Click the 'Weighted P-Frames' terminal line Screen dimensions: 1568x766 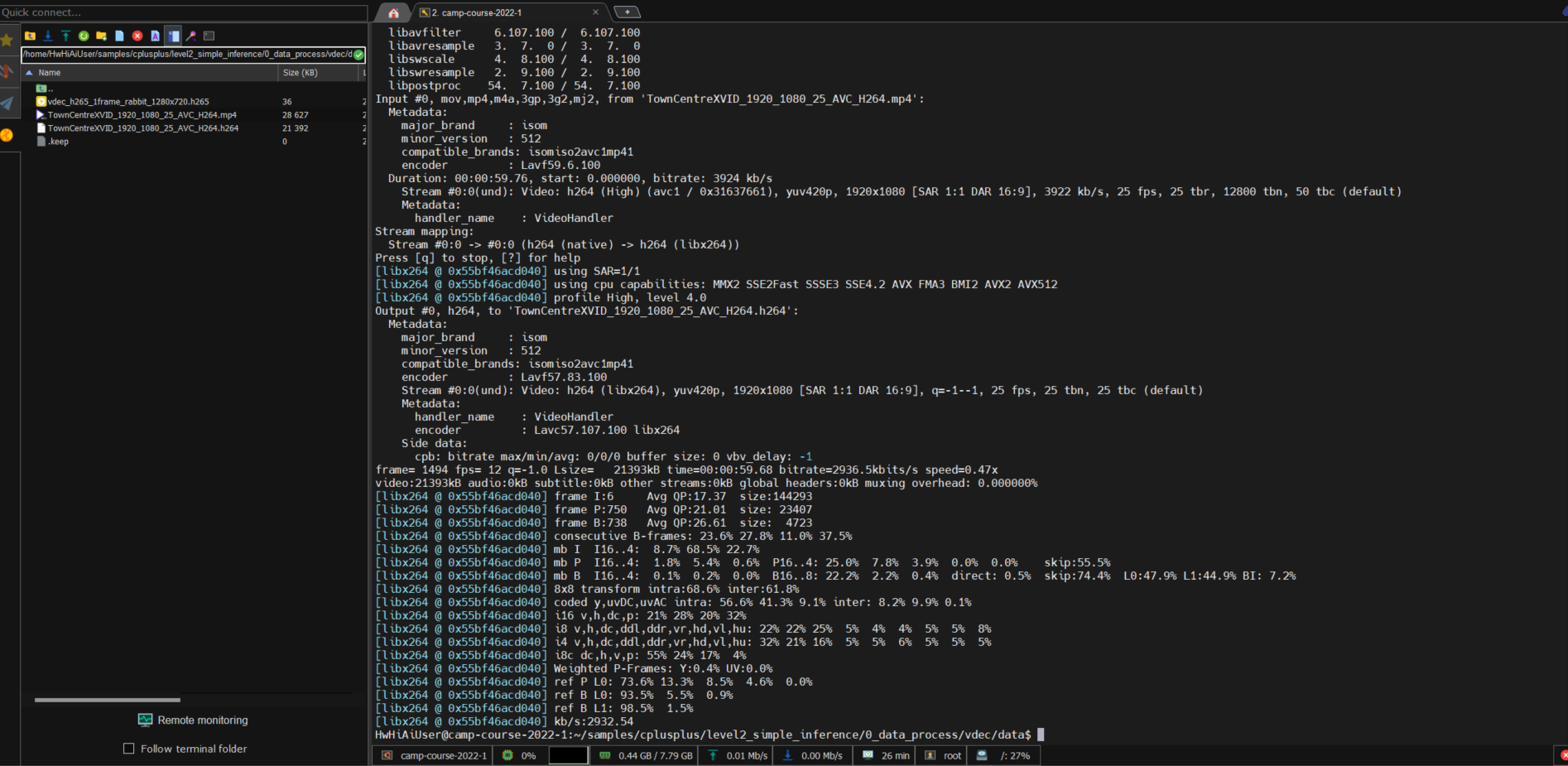coord(574,668)
